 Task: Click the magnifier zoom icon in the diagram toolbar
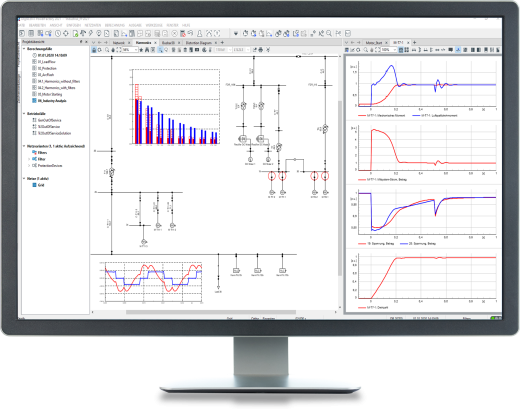point(107,50)
